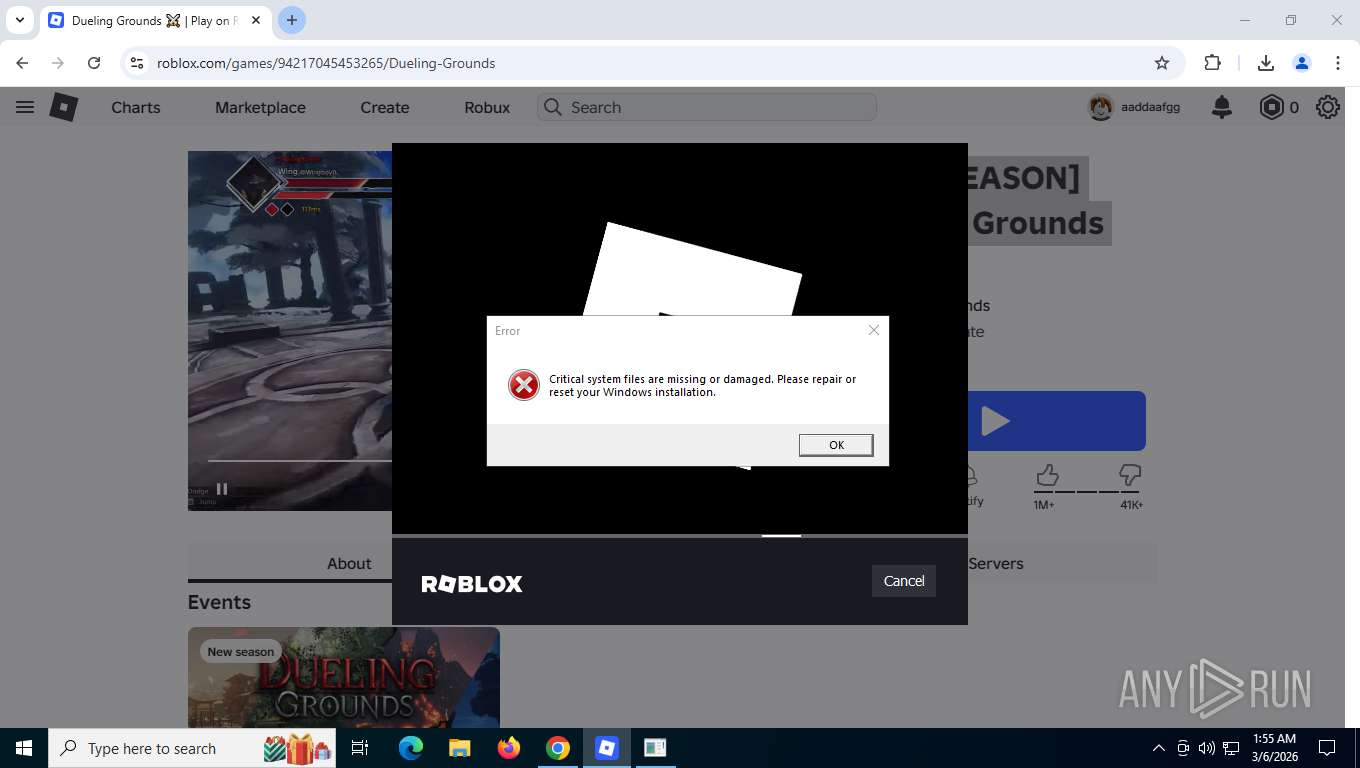The height and width of the screenshot is (768, 1360).
Task: Open the volume control in the tray
Action: pyautogui.click(x=1207, y=748)
